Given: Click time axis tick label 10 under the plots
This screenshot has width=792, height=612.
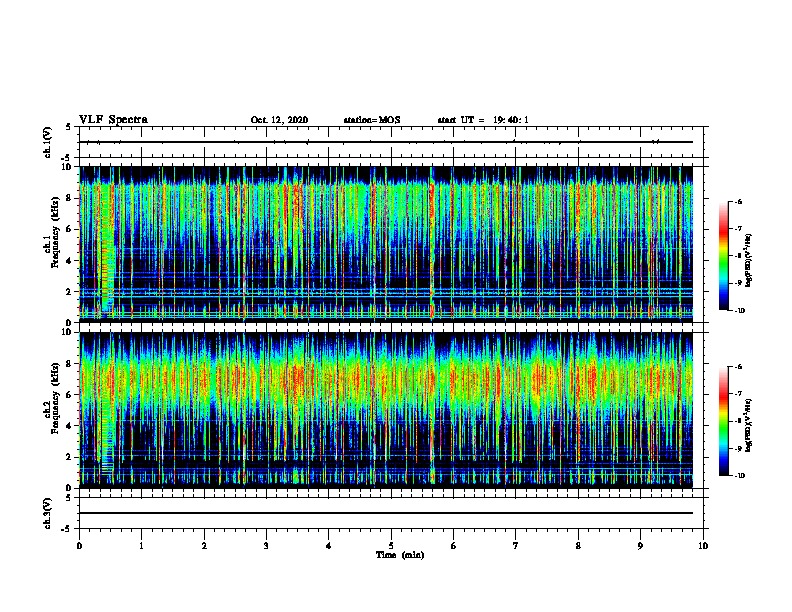Looking at the screenshot, I should coord(703,546).
